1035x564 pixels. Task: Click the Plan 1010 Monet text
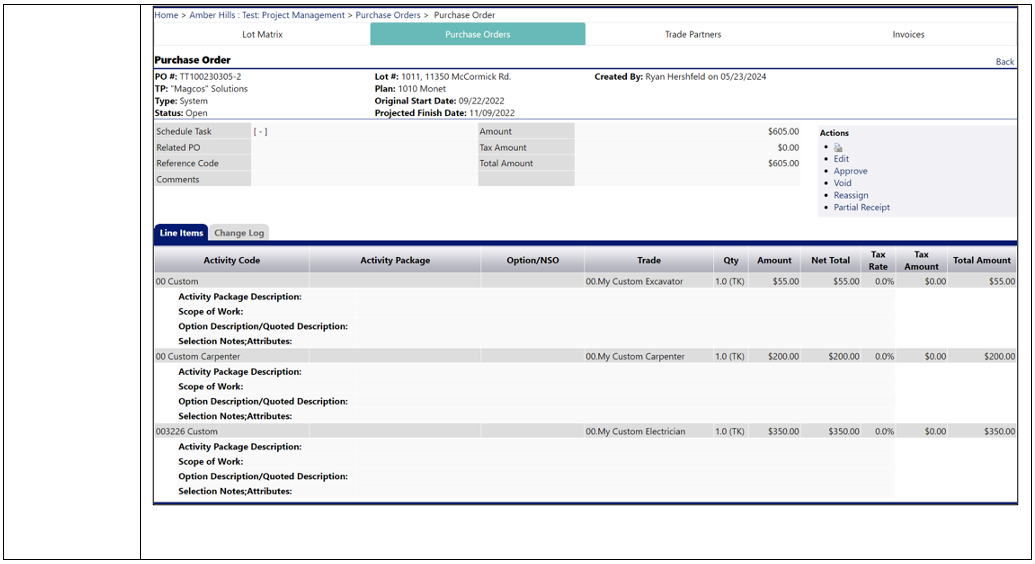(x=411, y=88)
